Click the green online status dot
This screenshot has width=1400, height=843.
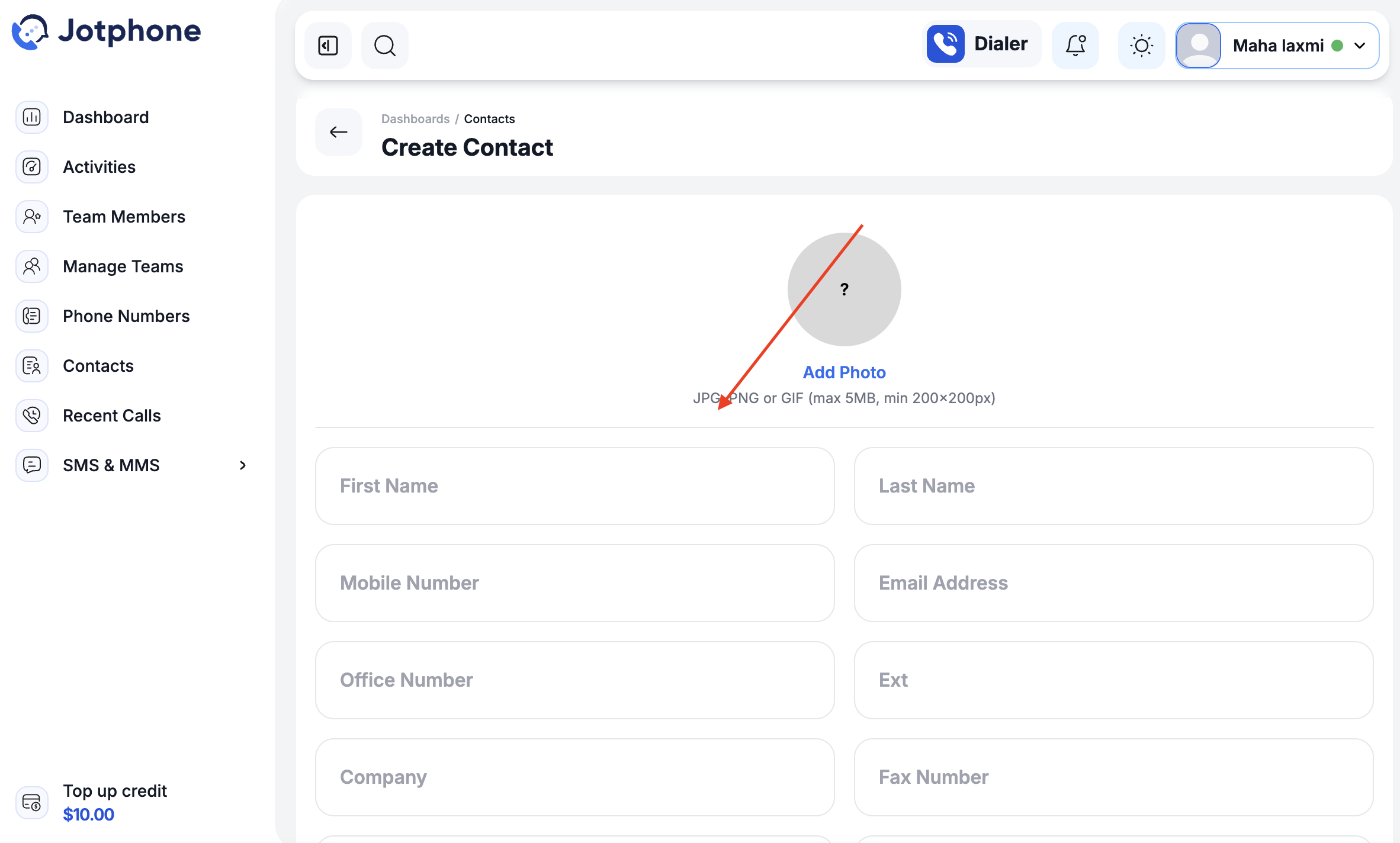coord(1337,46)
